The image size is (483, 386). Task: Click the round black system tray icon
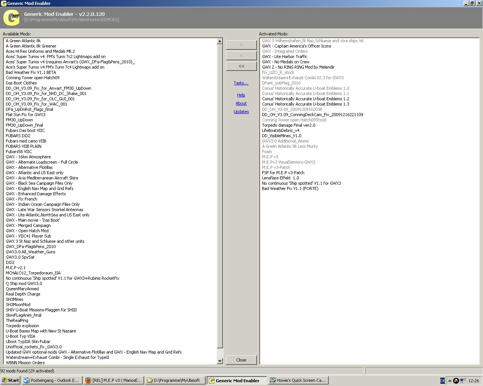click(456, 380)
